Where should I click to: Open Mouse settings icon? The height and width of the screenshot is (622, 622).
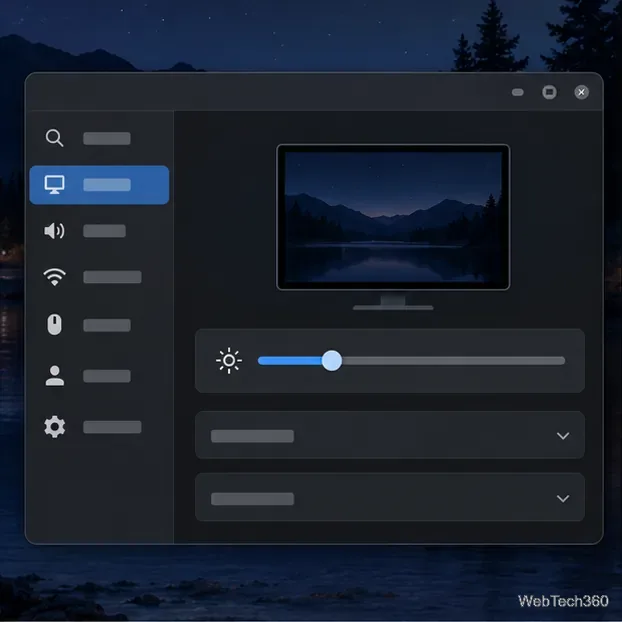54,324
